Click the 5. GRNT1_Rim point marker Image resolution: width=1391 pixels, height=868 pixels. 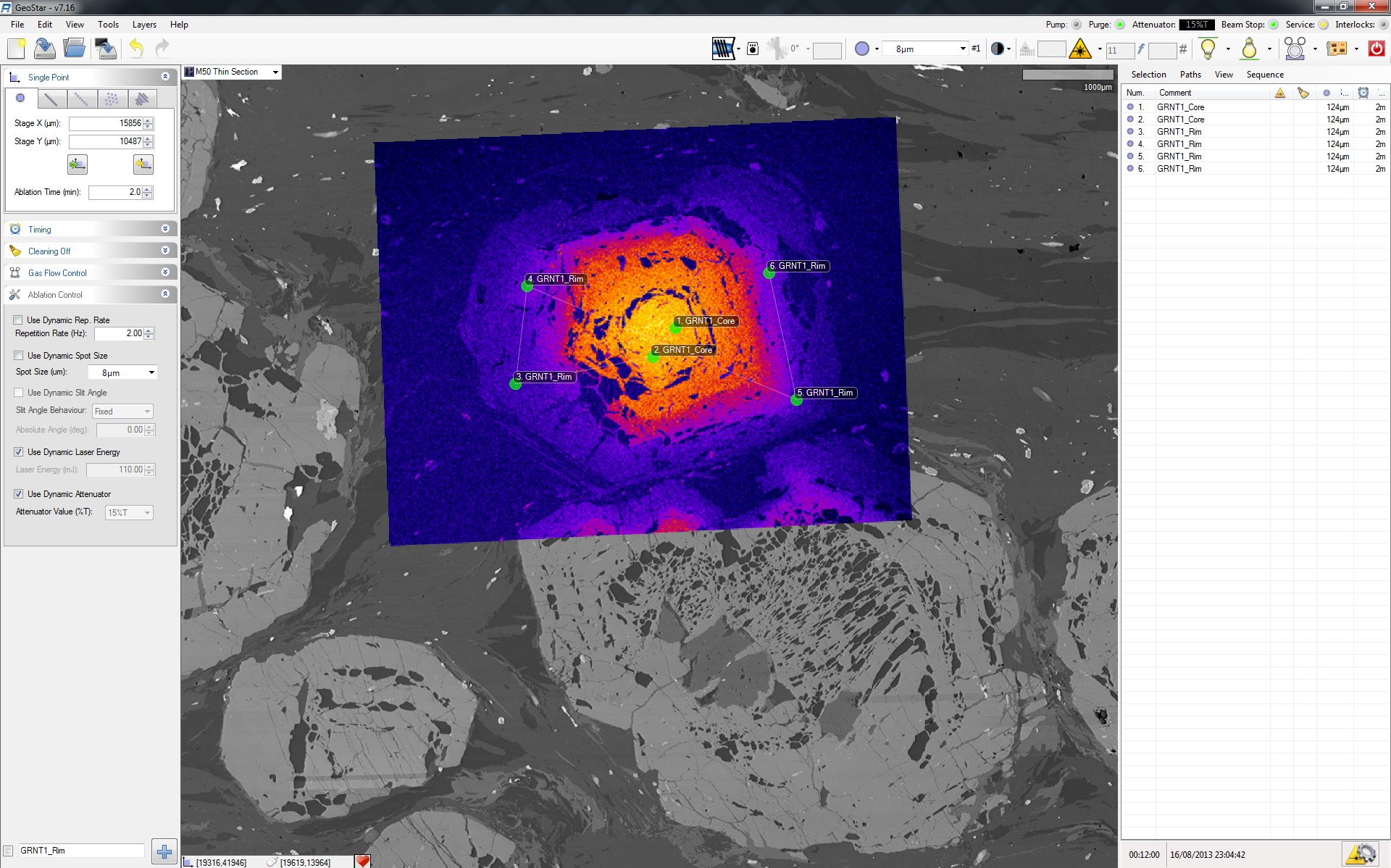(x=796, y=399)
